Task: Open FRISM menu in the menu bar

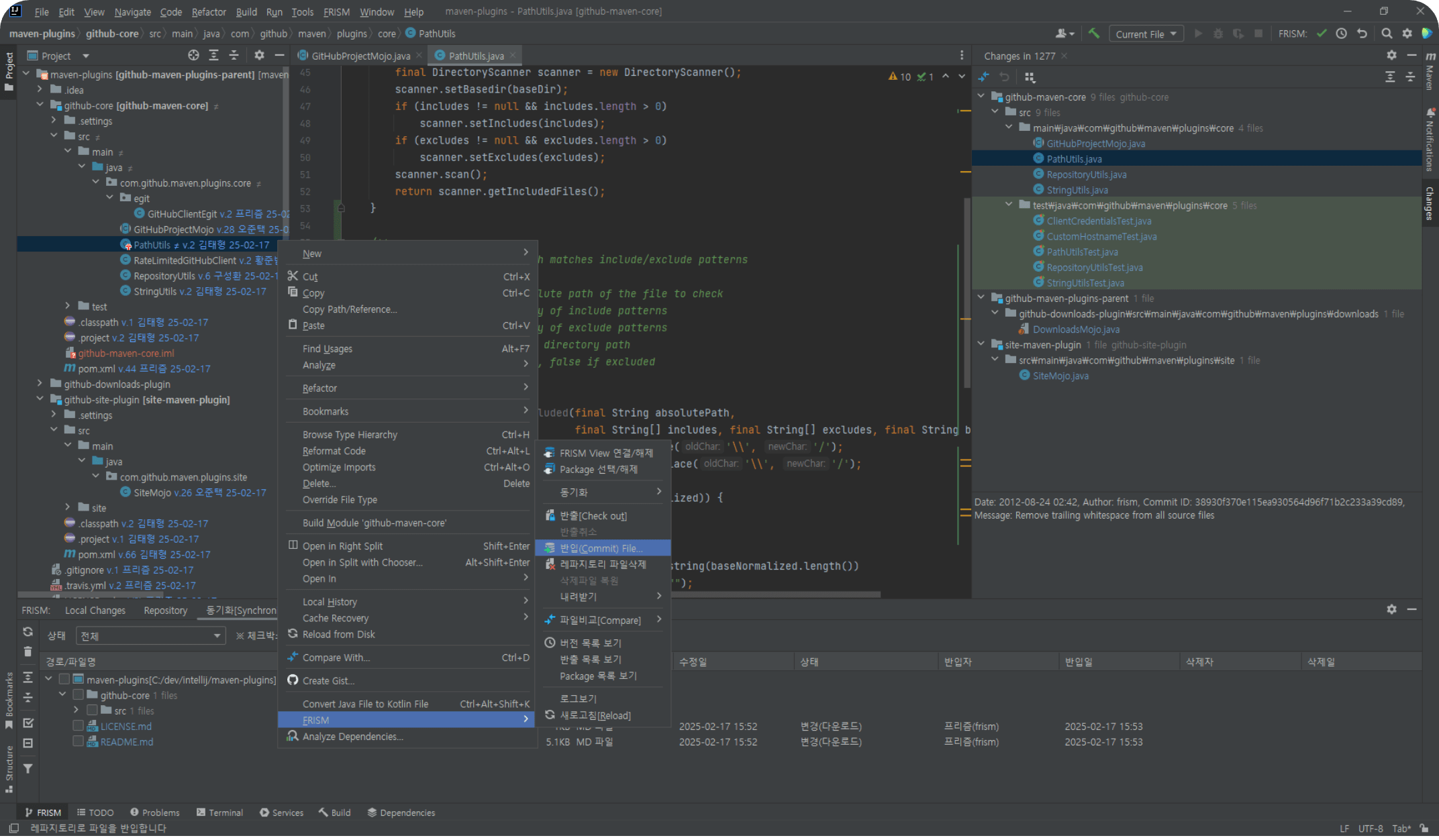Action: pyautogui.click(x=336, y=11)
